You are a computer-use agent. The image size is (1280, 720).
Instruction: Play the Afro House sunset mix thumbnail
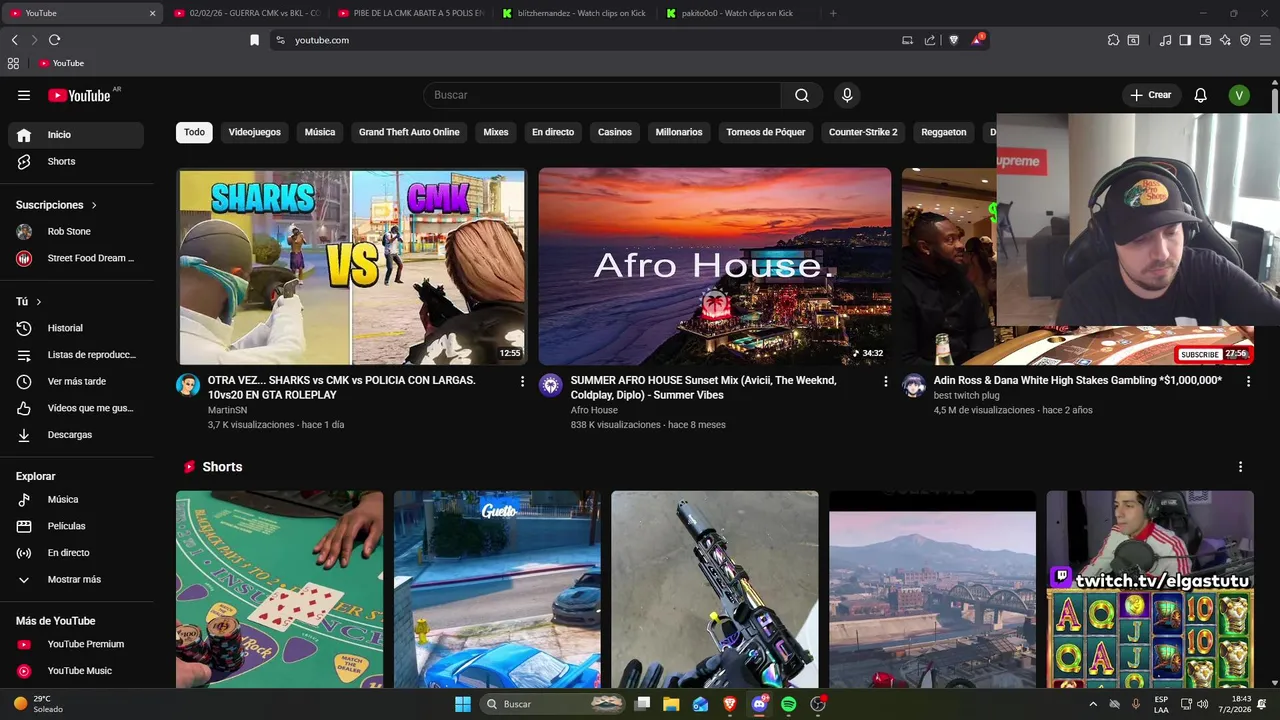[x=715, y=266]
